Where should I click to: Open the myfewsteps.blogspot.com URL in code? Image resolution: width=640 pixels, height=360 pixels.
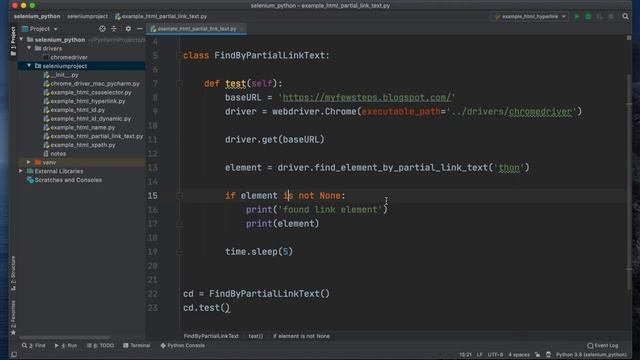click(367, 98)
